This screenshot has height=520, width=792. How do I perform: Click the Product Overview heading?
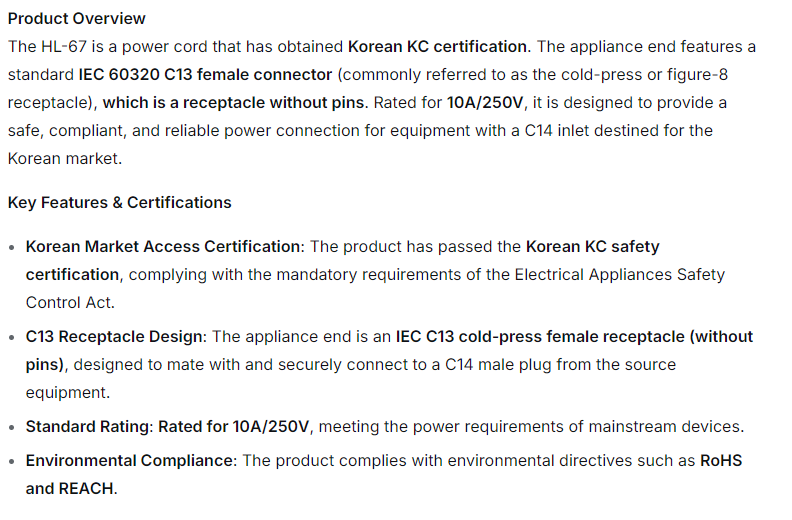pos(76,18)
